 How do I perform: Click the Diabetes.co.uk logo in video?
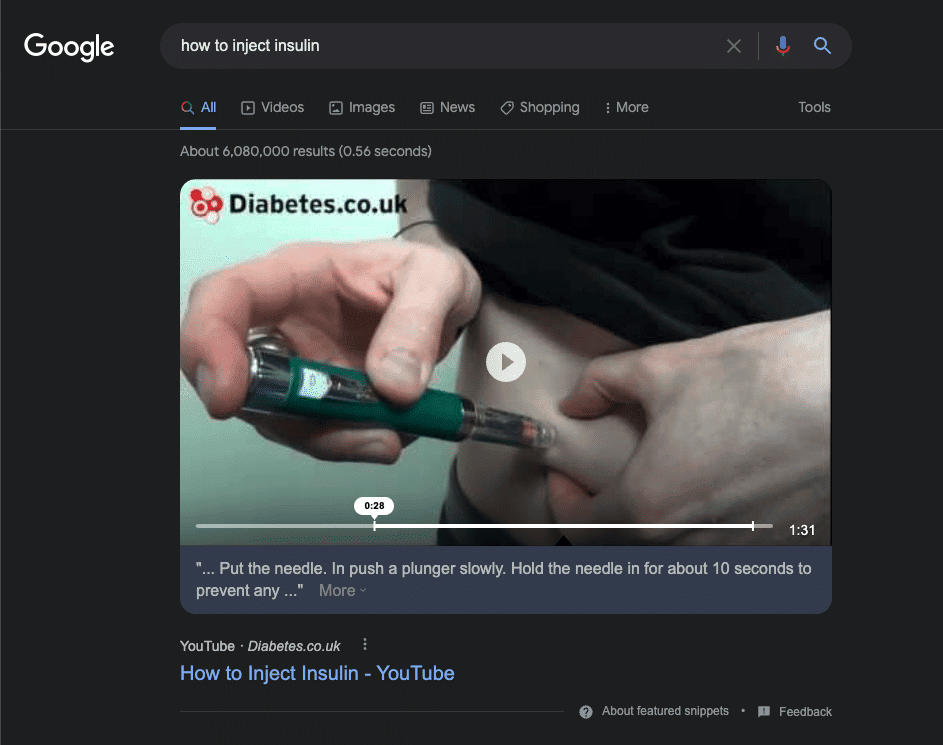click(x=299, y=204)
